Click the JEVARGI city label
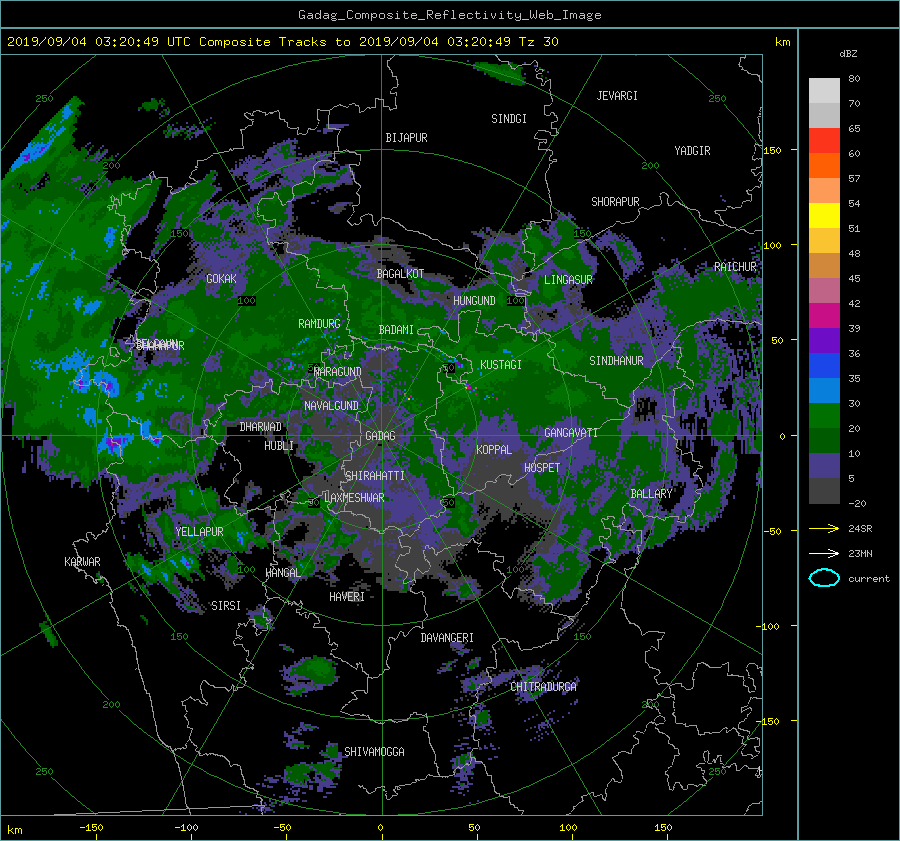The height and width of the screenshot is (841, 900). click(x=617, y=96)
